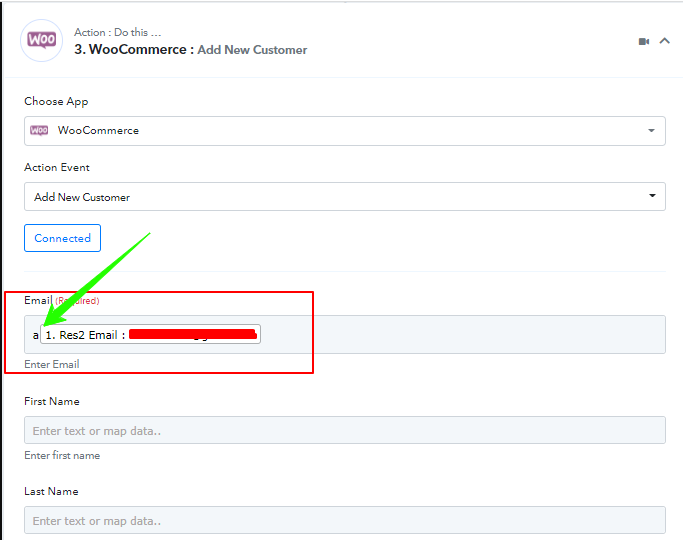Click the 'Enter Email' hint text
The width and height of the screenshot is (683, 540).
(x=52, y=364)
